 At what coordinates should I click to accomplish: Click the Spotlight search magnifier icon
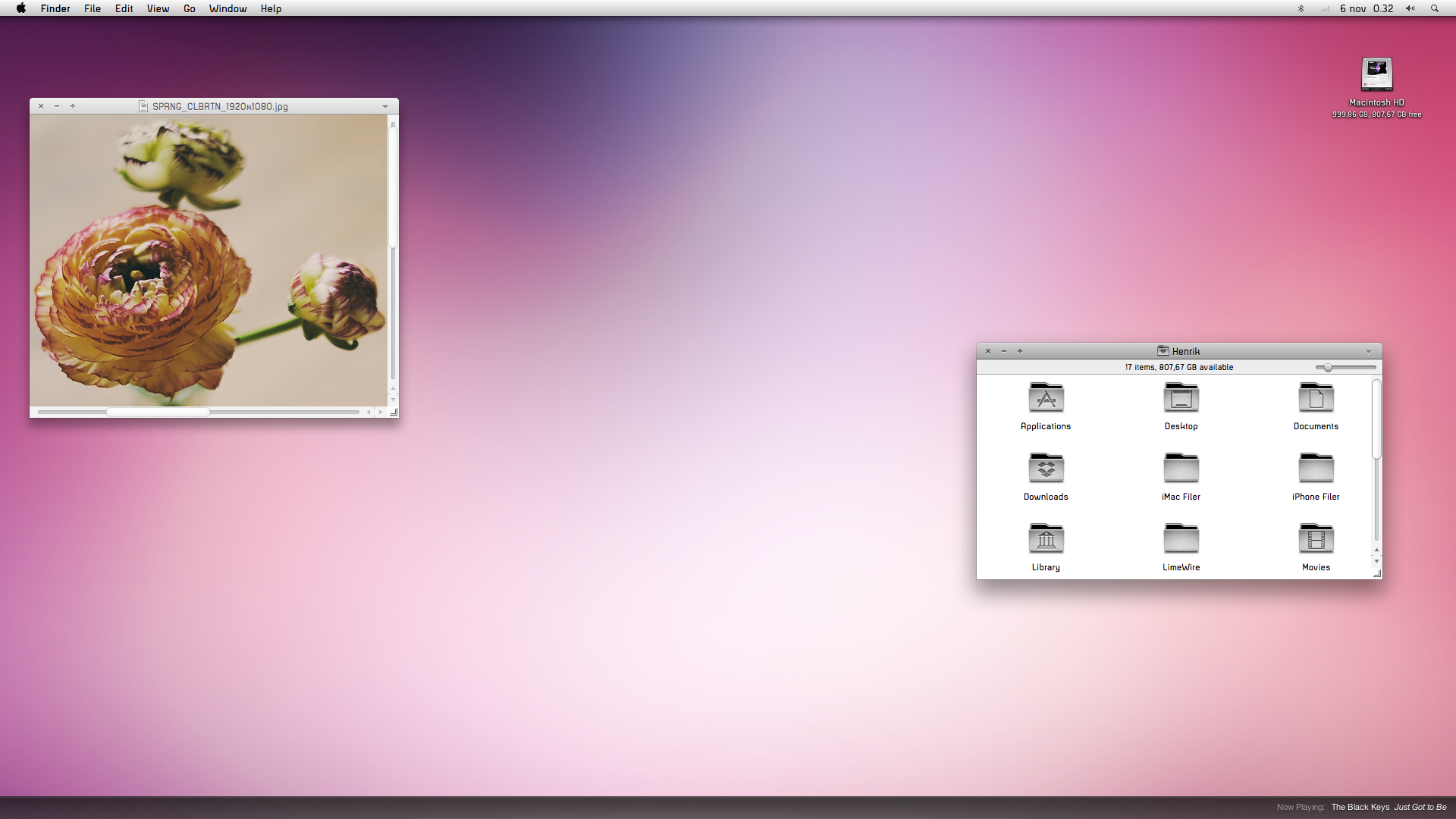[x=1434, y=8]
